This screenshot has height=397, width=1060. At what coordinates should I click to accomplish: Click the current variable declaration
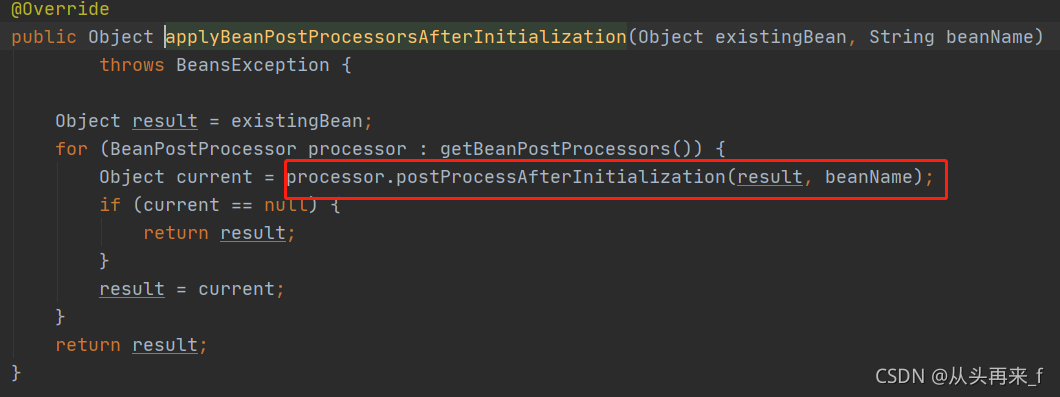pos(209,177)
